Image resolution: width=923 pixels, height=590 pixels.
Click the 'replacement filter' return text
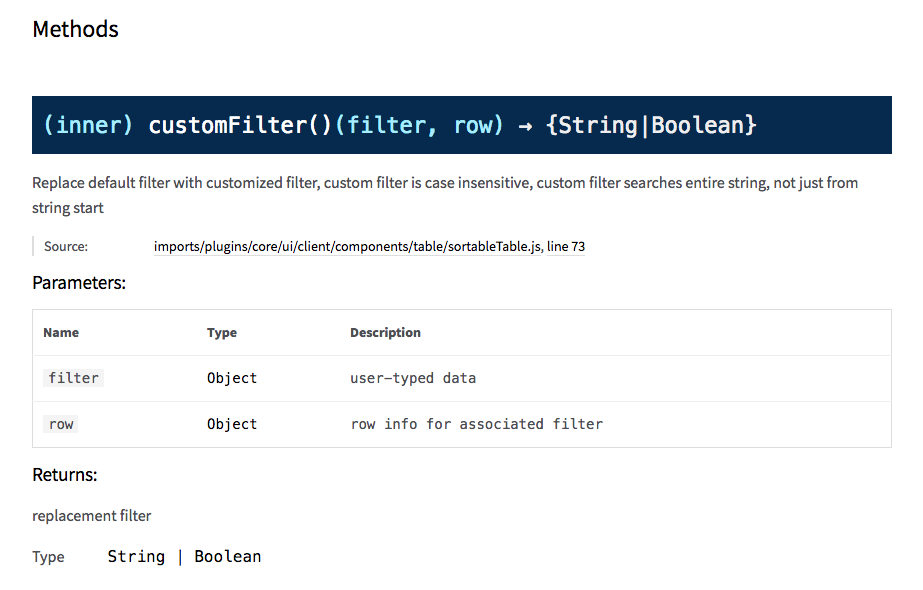(x=92, y=516)
